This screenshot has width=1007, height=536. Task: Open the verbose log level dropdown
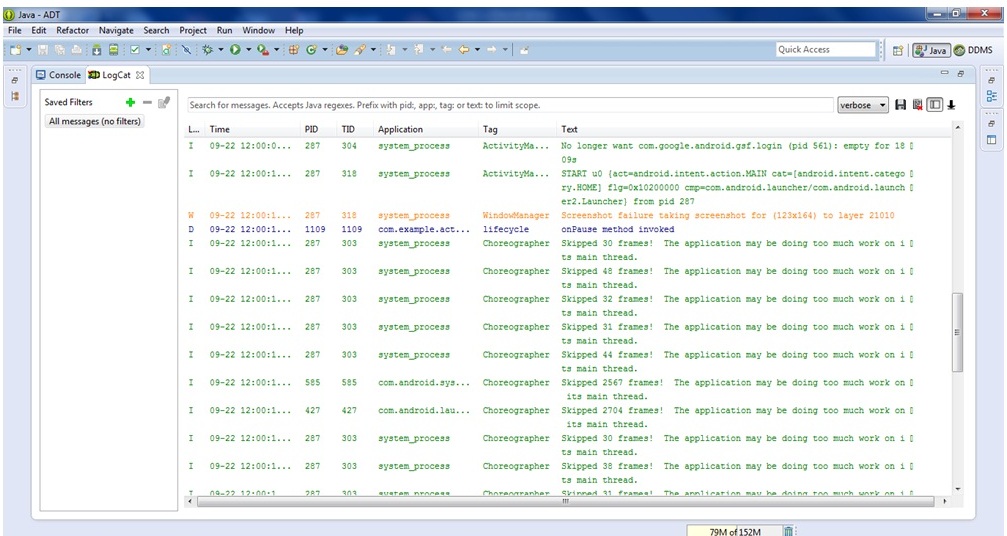(862, 105)
